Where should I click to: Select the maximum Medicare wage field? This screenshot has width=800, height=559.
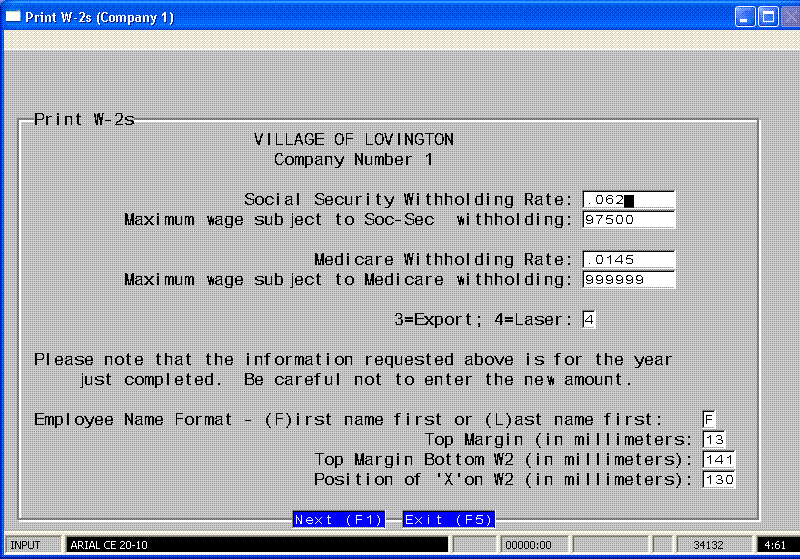(x=628, y=280)
